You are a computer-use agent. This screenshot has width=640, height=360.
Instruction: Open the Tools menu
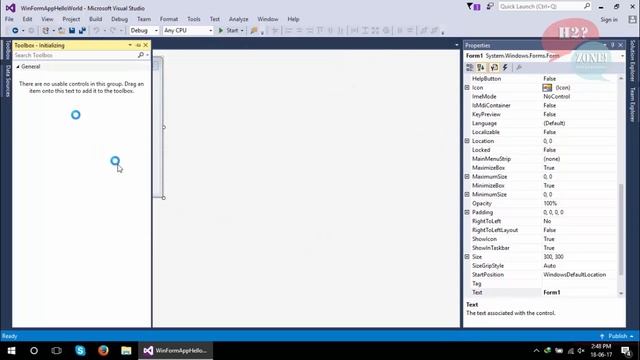coord(194,19)
